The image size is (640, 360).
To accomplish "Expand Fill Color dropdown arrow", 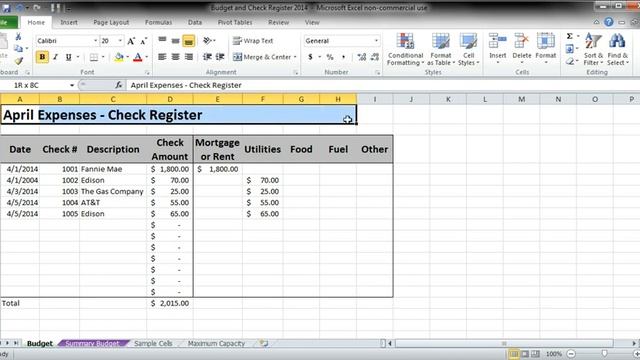I will click(x=127, y=57).
